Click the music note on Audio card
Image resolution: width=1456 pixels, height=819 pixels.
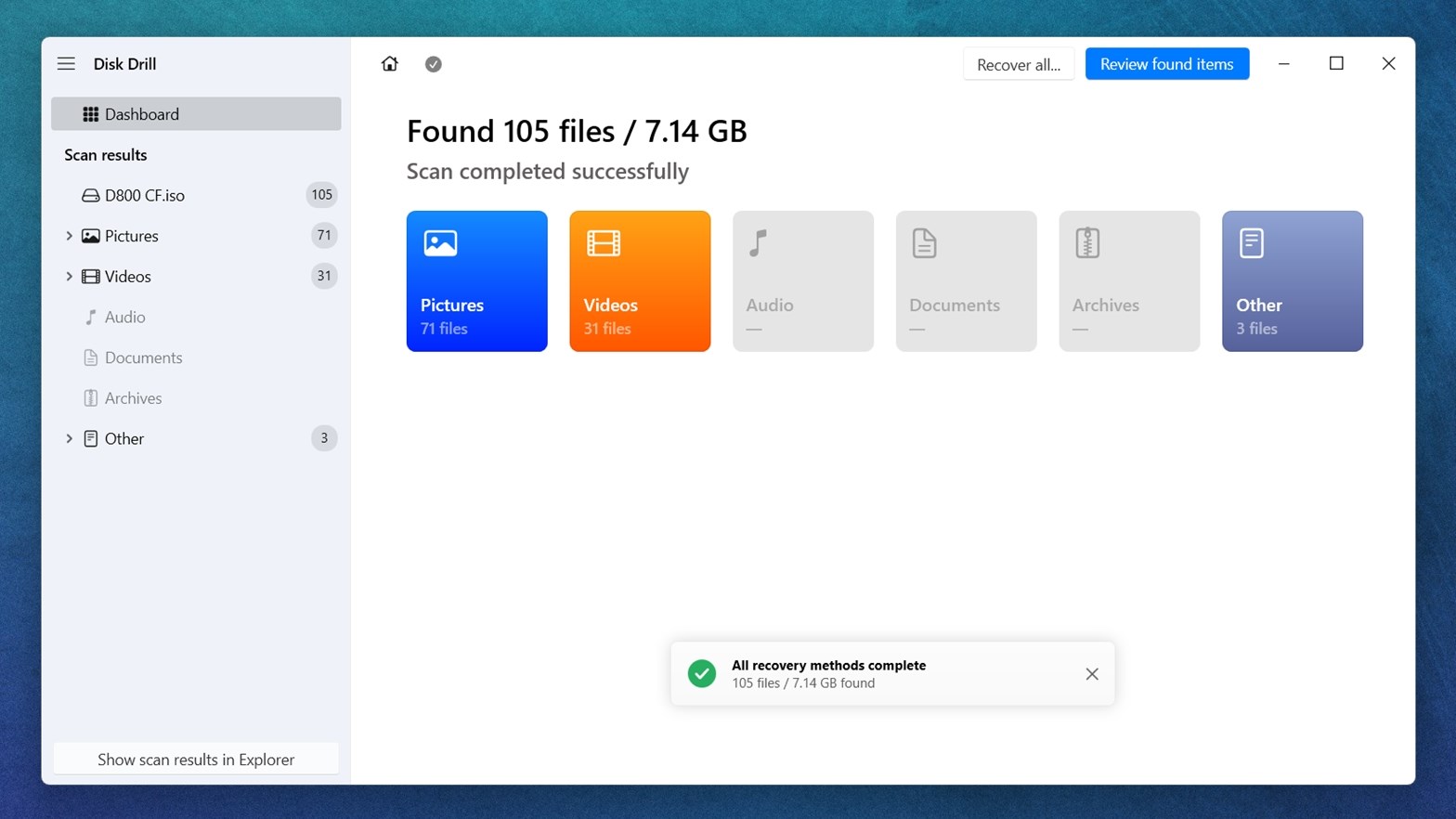pyautogui.click(x=759, y=243)
